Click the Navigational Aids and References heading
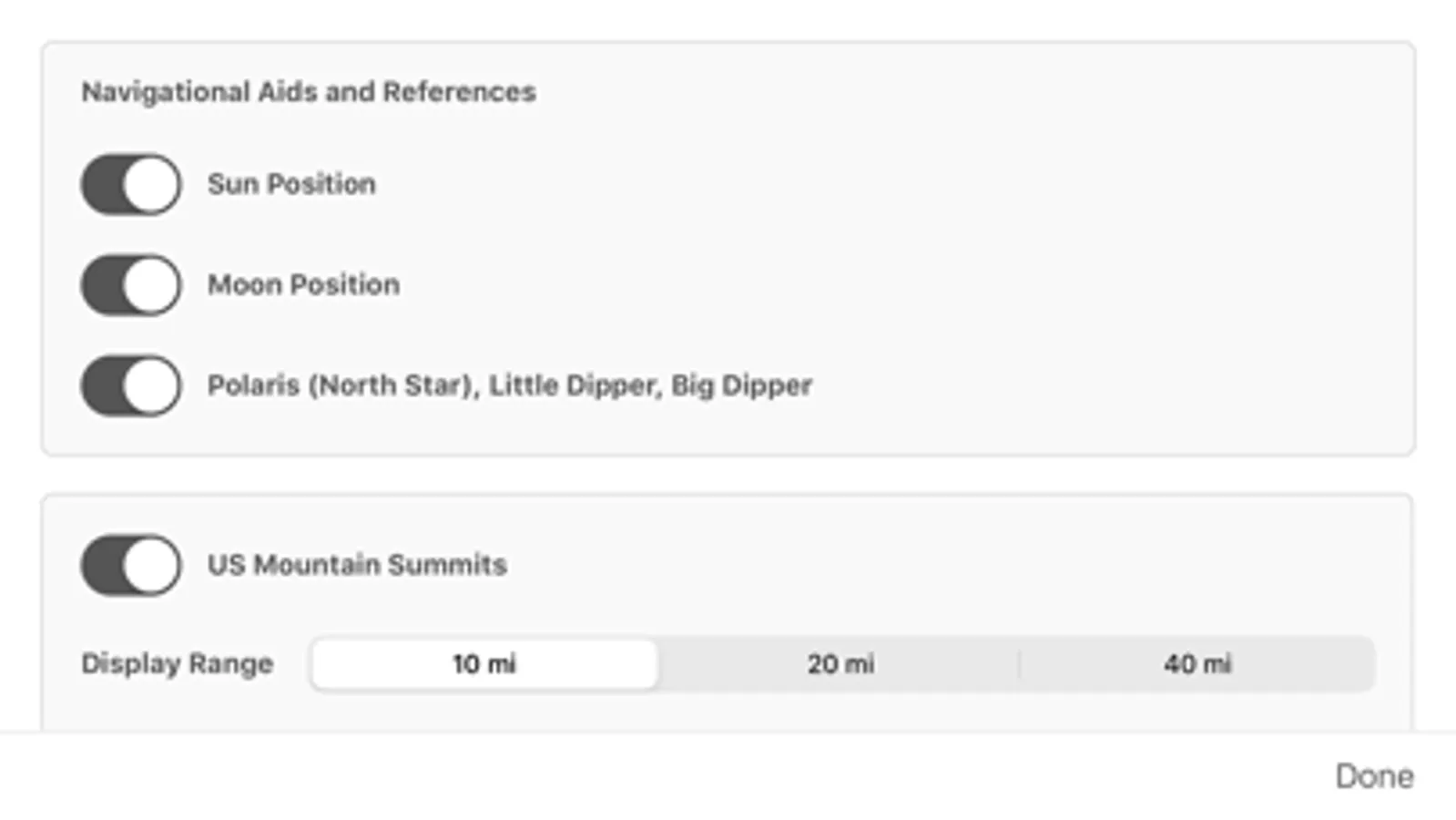1456x820 pixels. click(x=308, y=92)
